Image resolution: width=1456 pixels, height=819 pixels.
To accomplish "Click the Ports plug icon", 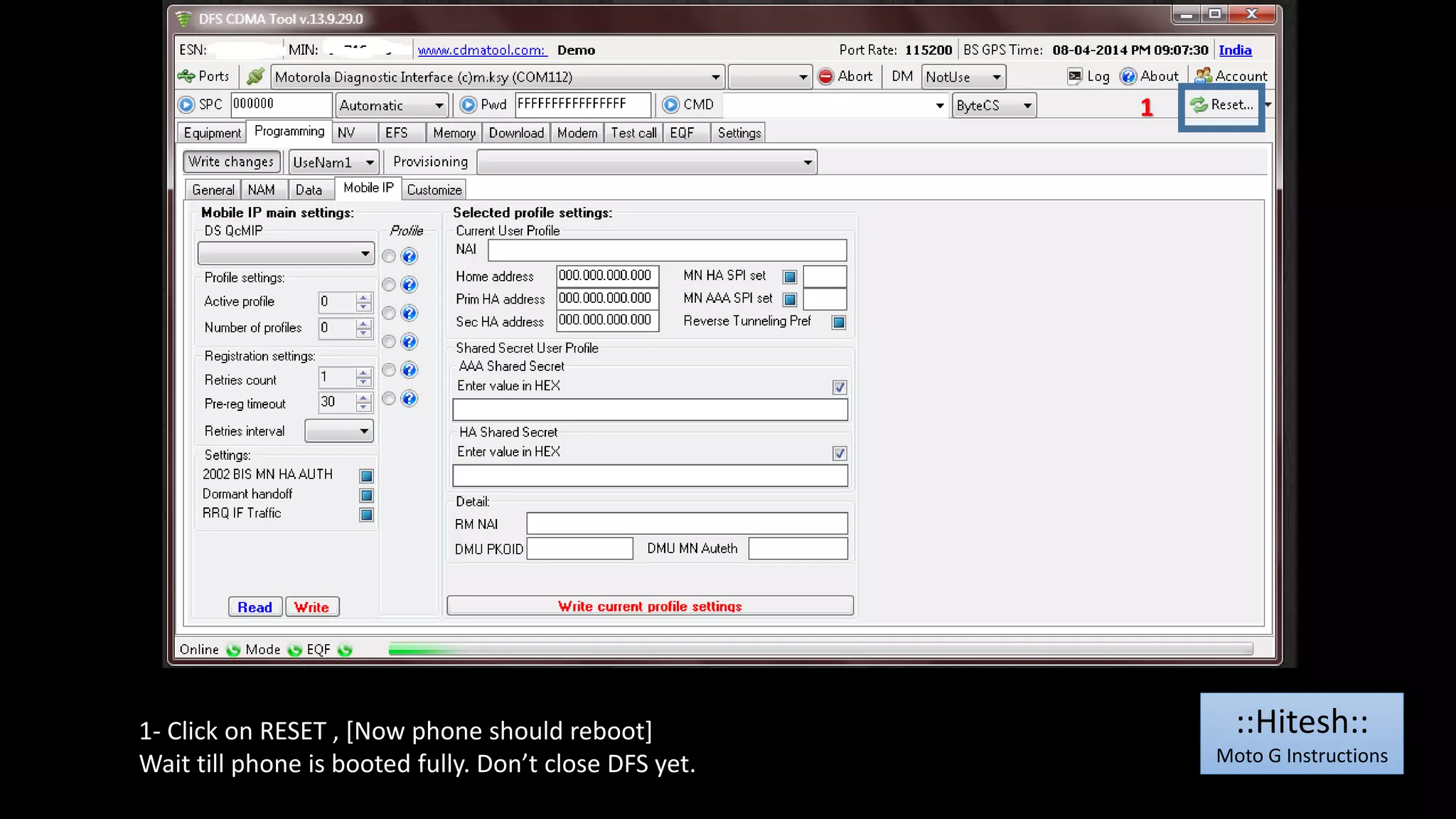I will pyautogui.click(x=187, y=76).
